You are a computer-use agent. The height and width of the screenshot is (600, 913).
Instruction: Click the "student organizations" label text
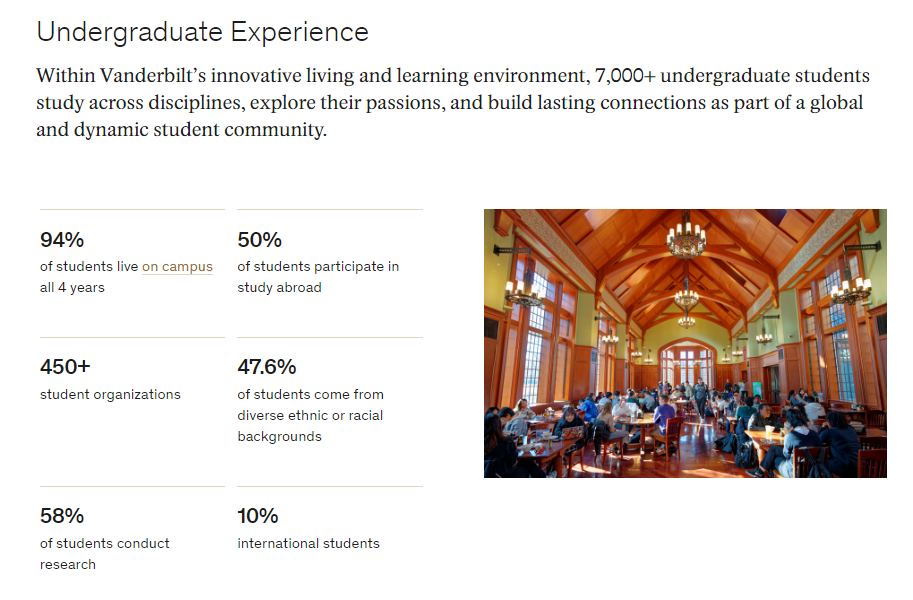110,394
